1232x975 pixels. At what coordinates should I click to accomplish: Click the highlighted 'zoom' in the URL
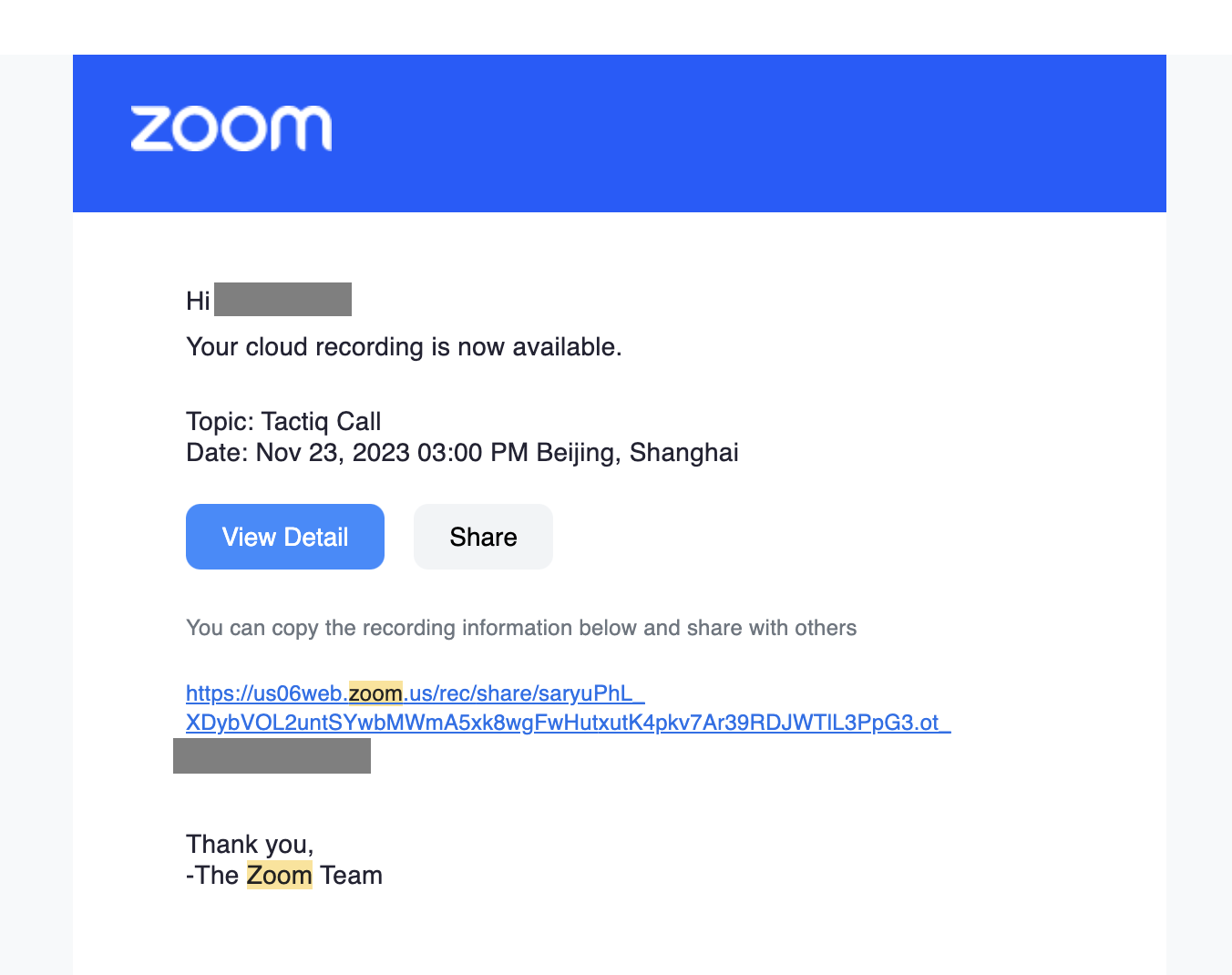coord(375,693)
